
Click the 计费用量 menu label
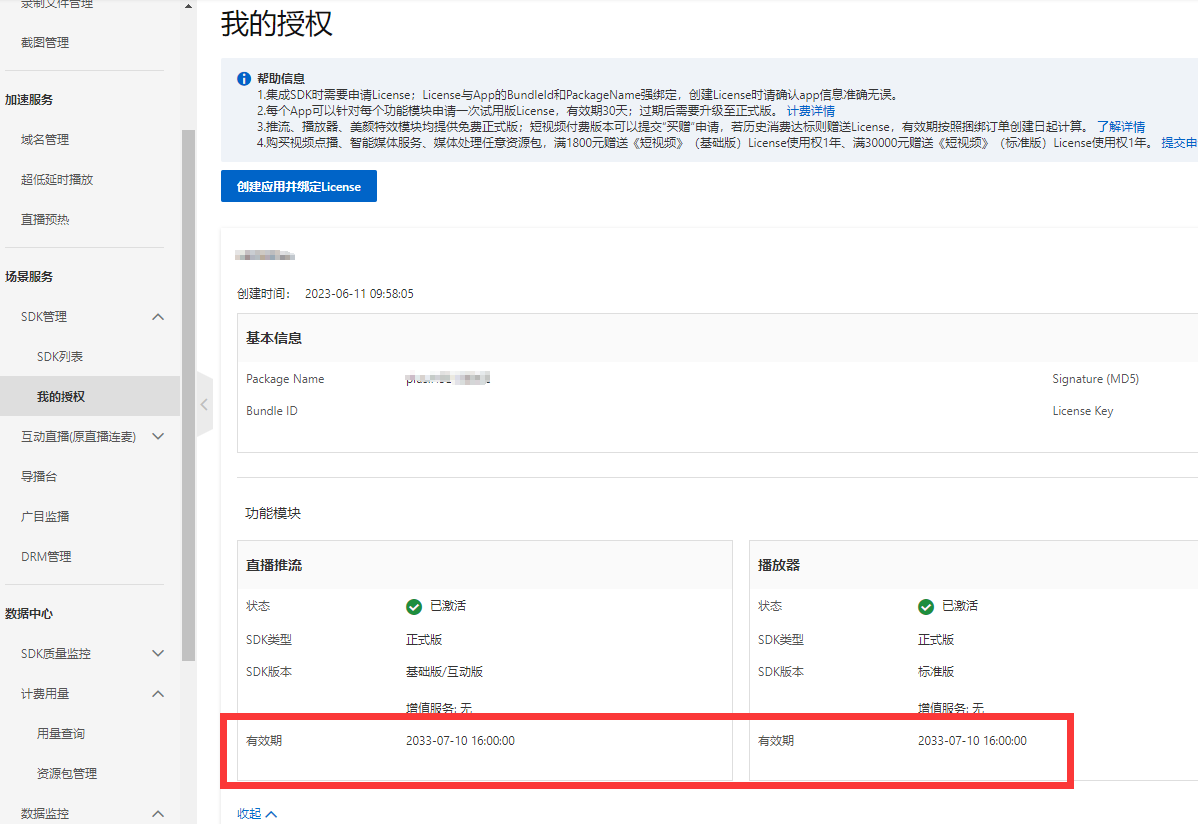tap(45, 694)
